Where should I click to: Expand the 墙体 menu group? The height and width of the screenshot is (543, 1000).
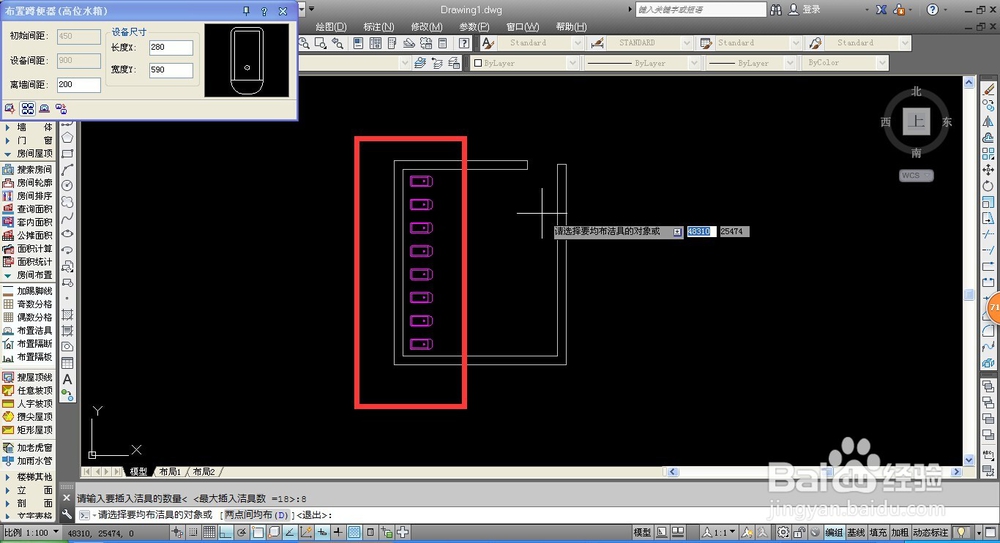tap(28, 128)
